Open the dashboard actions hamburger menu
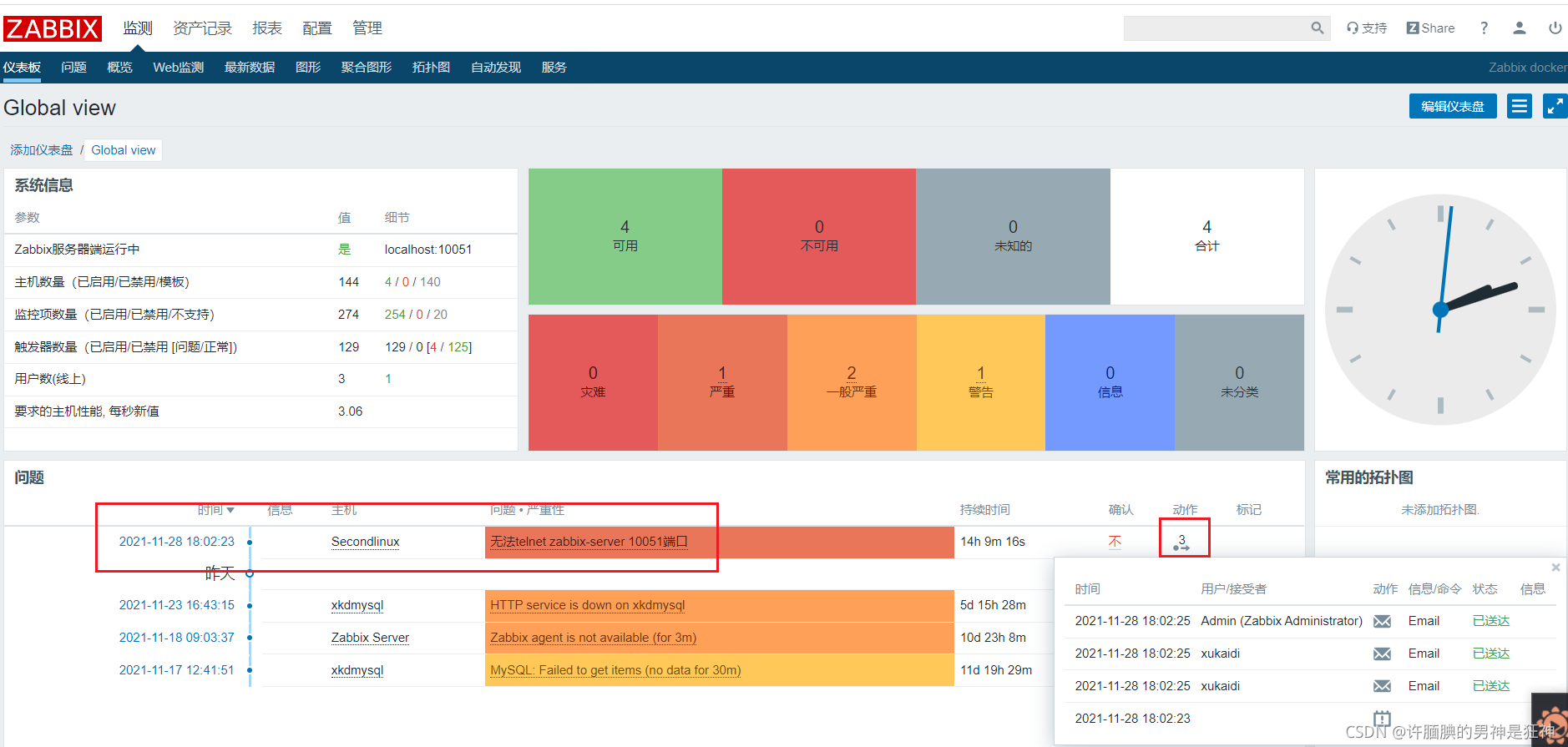The height and width of the screenshot is (747, 1568). pos(1520,106)
